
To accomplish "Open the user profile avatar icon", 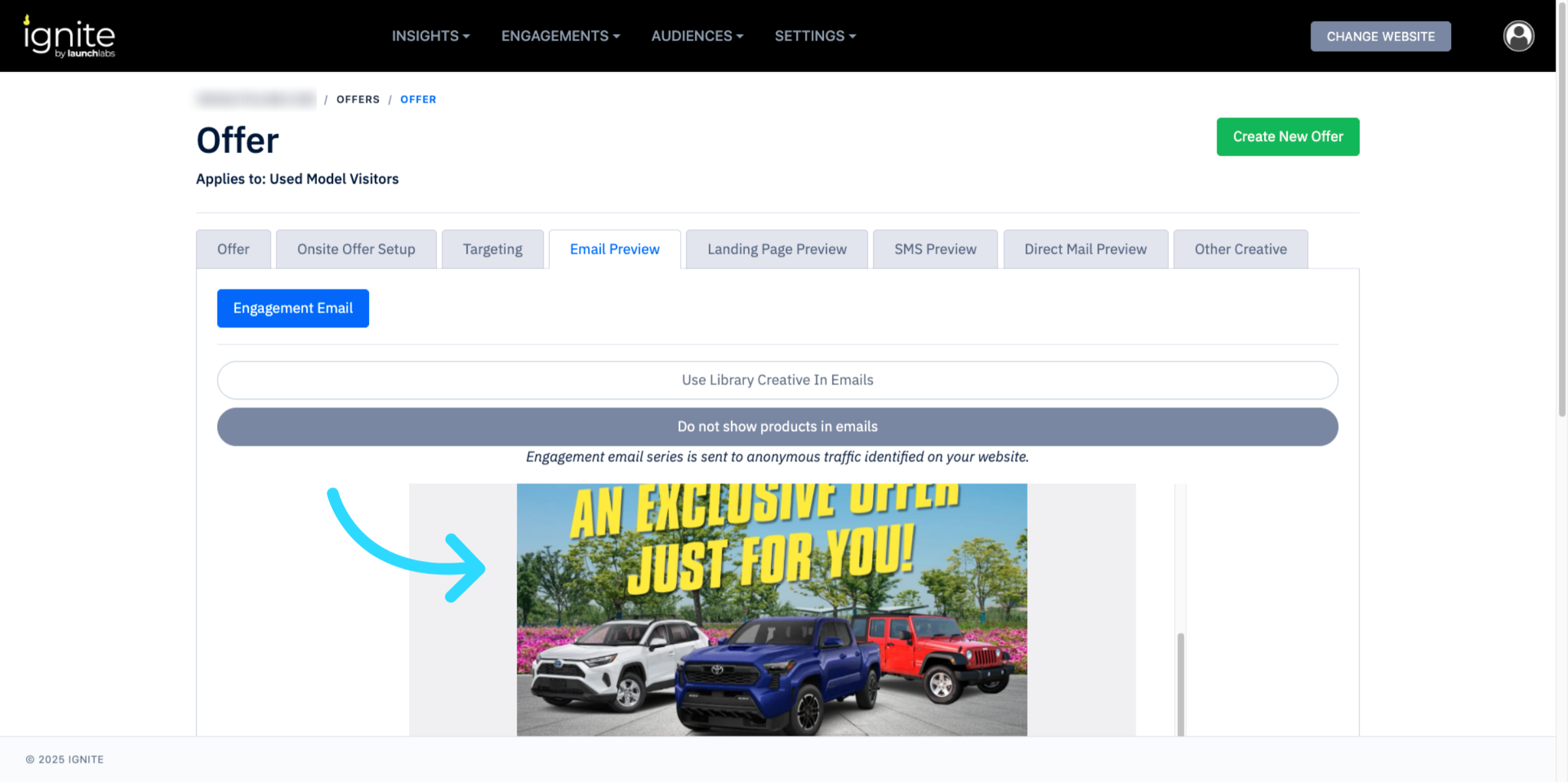I will click(1518, 36).
